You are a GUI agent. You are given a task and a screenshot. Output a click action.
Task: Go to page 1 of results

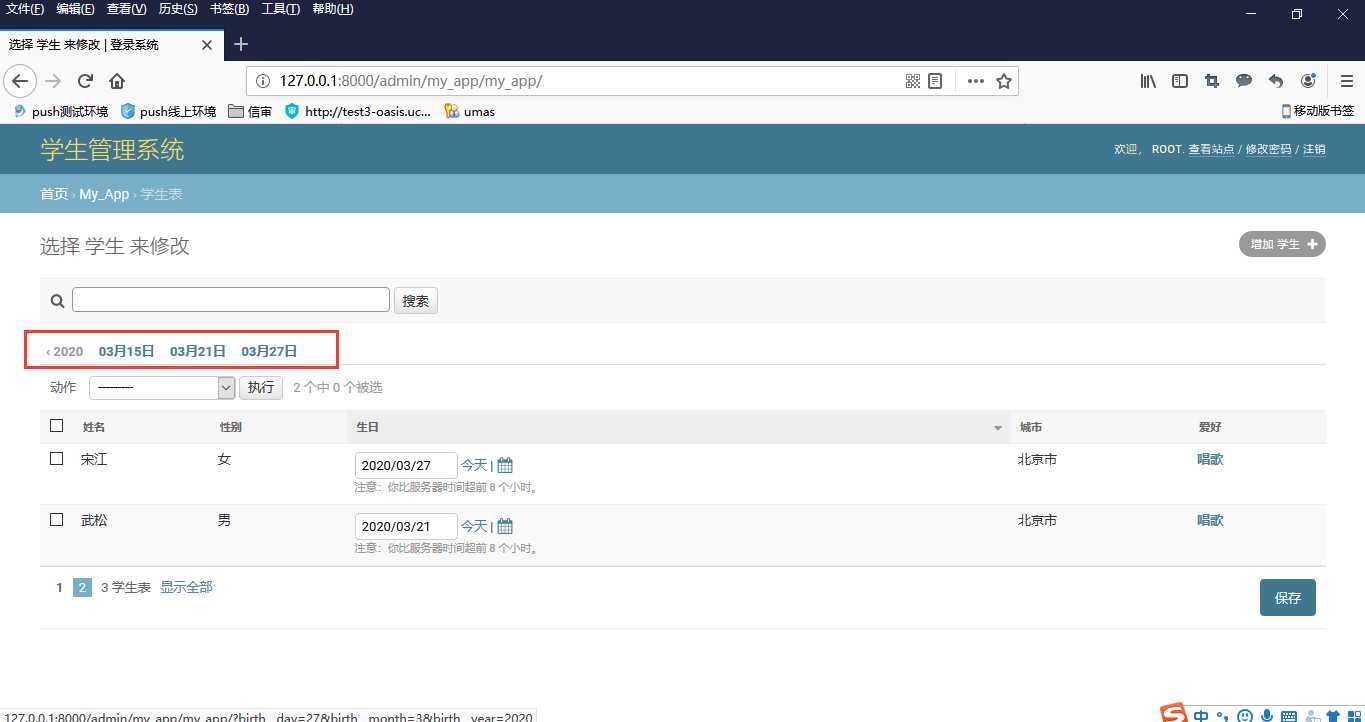pyautogui.click(x=59, y=588)
